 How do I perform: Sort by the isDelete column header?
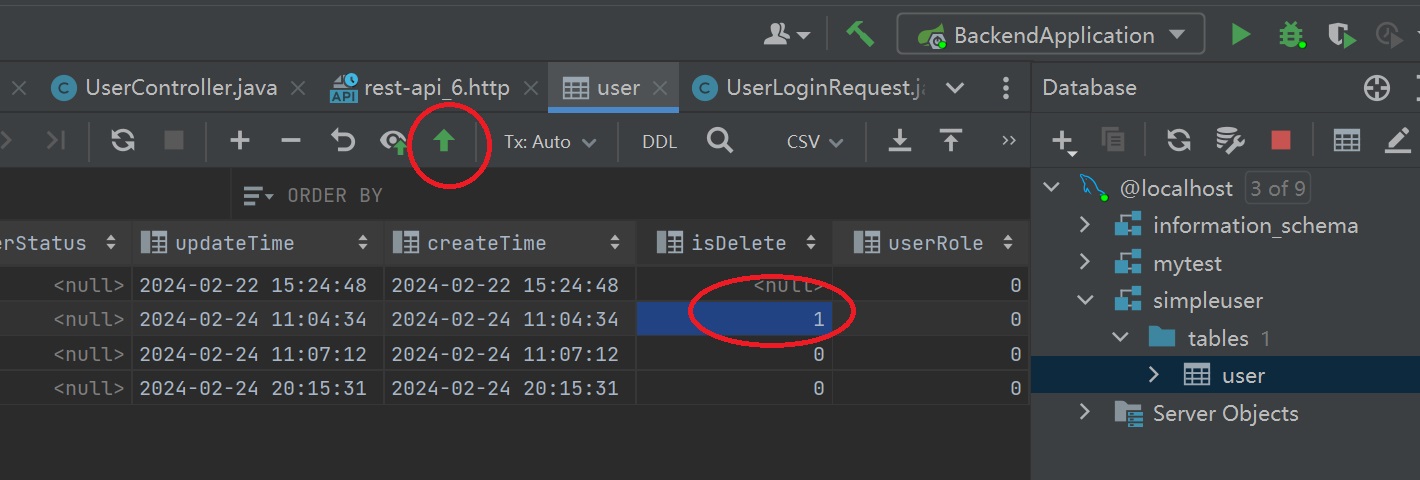(x=739, y=243)
